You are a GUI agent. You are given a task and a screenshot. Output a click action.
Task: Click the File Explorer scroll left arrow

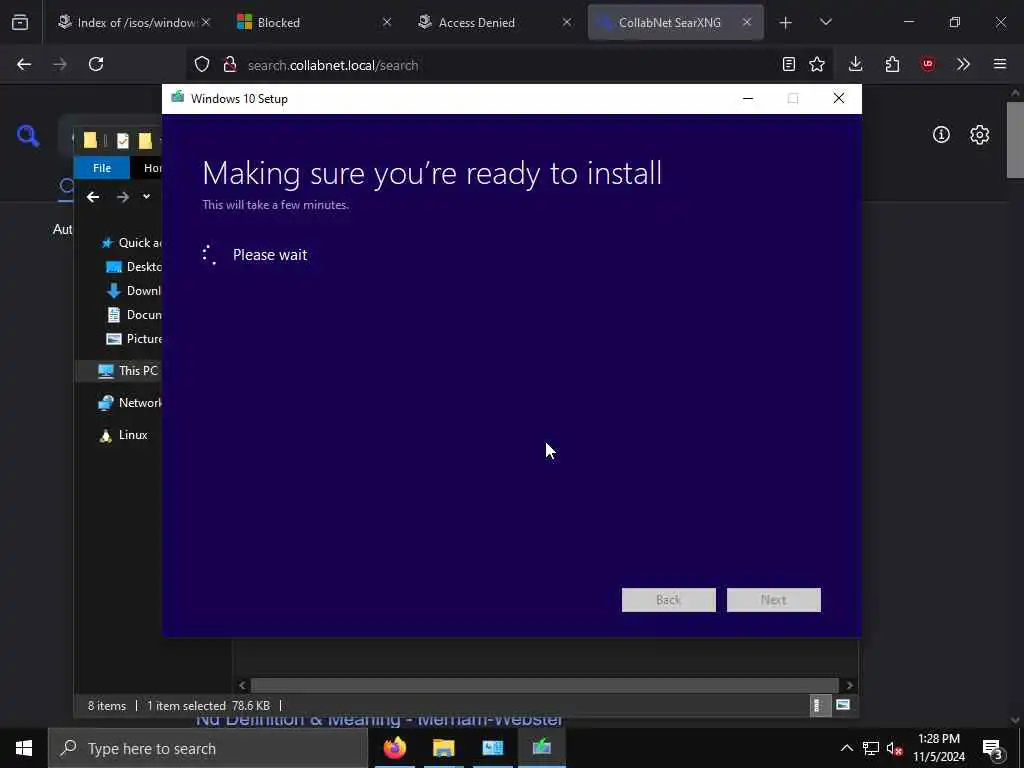[x=242, y=685]
